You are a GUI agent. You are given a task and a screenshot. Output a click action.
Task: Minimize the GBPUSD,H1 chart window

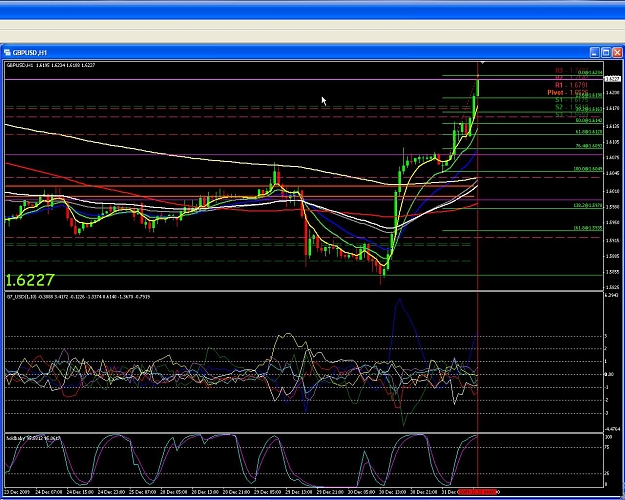pyautogui.click(x=595, y=53)
